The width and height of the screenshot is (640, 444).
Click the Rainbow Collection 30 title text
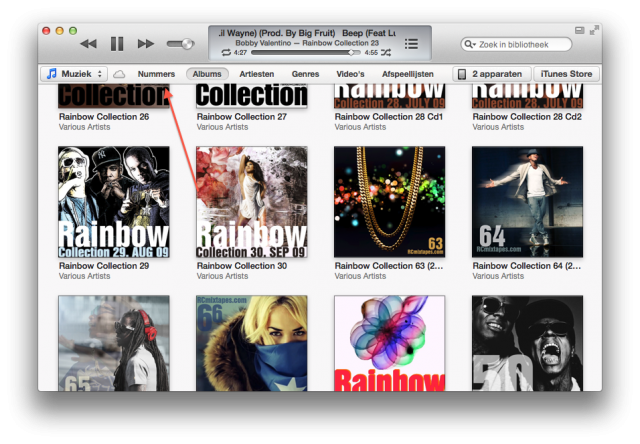point(242,266)
